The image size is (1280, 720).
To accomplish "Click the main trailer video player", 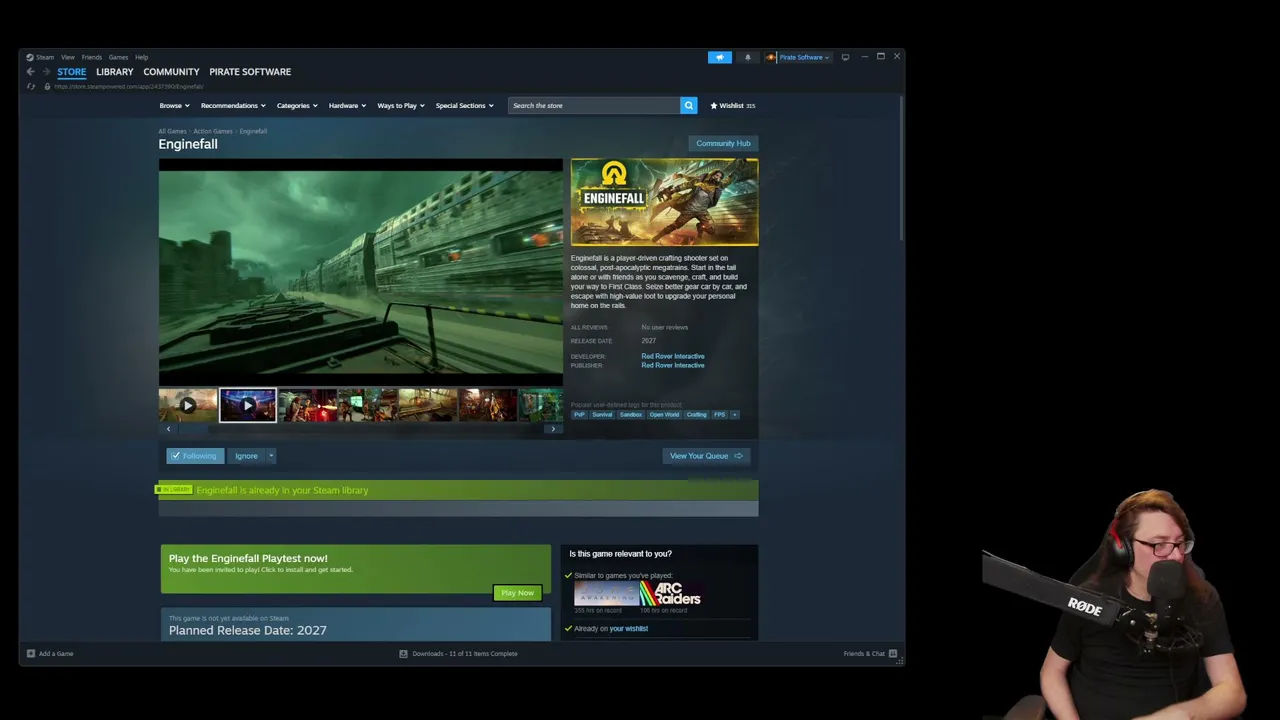I will (x=361, y=272).
